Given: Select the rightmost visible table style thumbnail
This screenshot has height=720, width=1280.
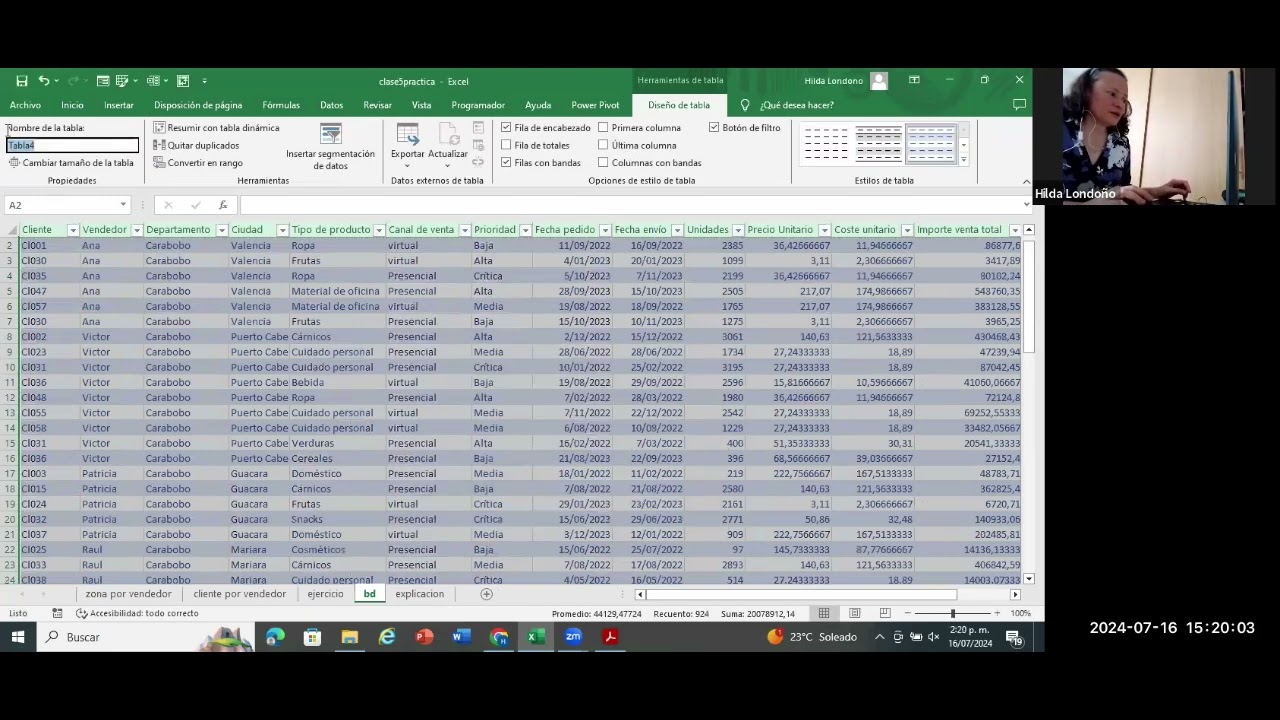Looking at the screenshot, I should tap(930, 144).
